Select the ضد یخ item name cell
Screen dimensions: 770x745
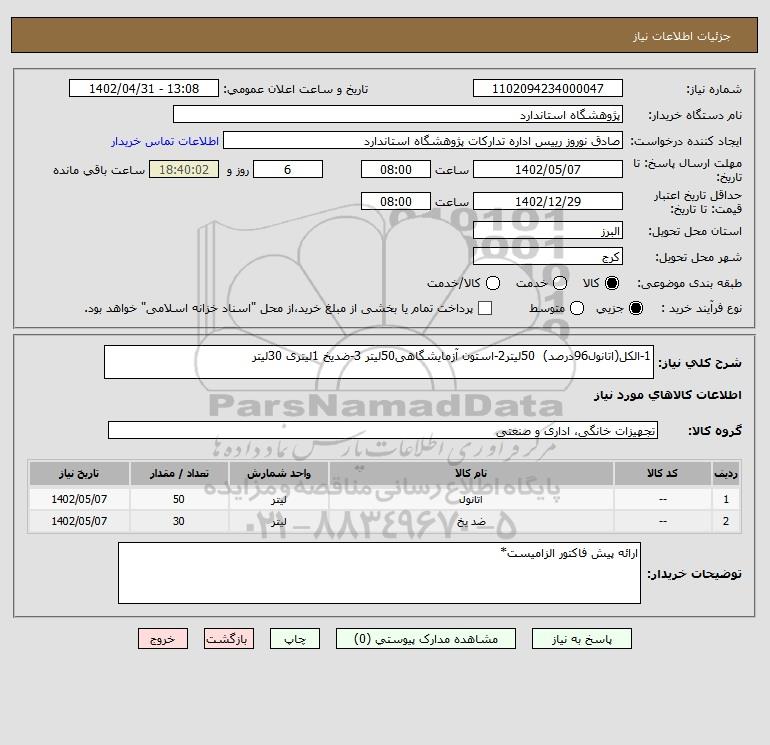471,522
